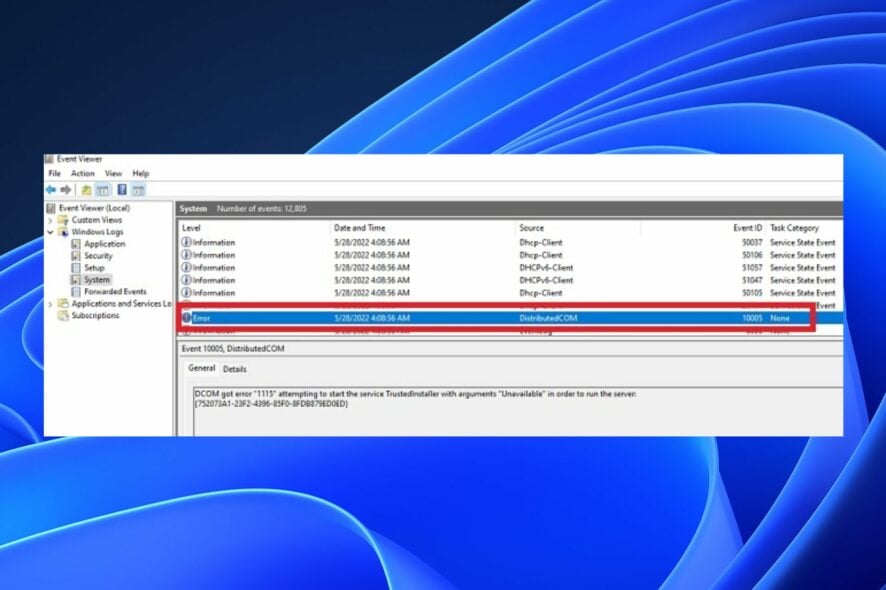
Task: Expand Applications and Services Logs arrow
Action: (x=50, y=304)
